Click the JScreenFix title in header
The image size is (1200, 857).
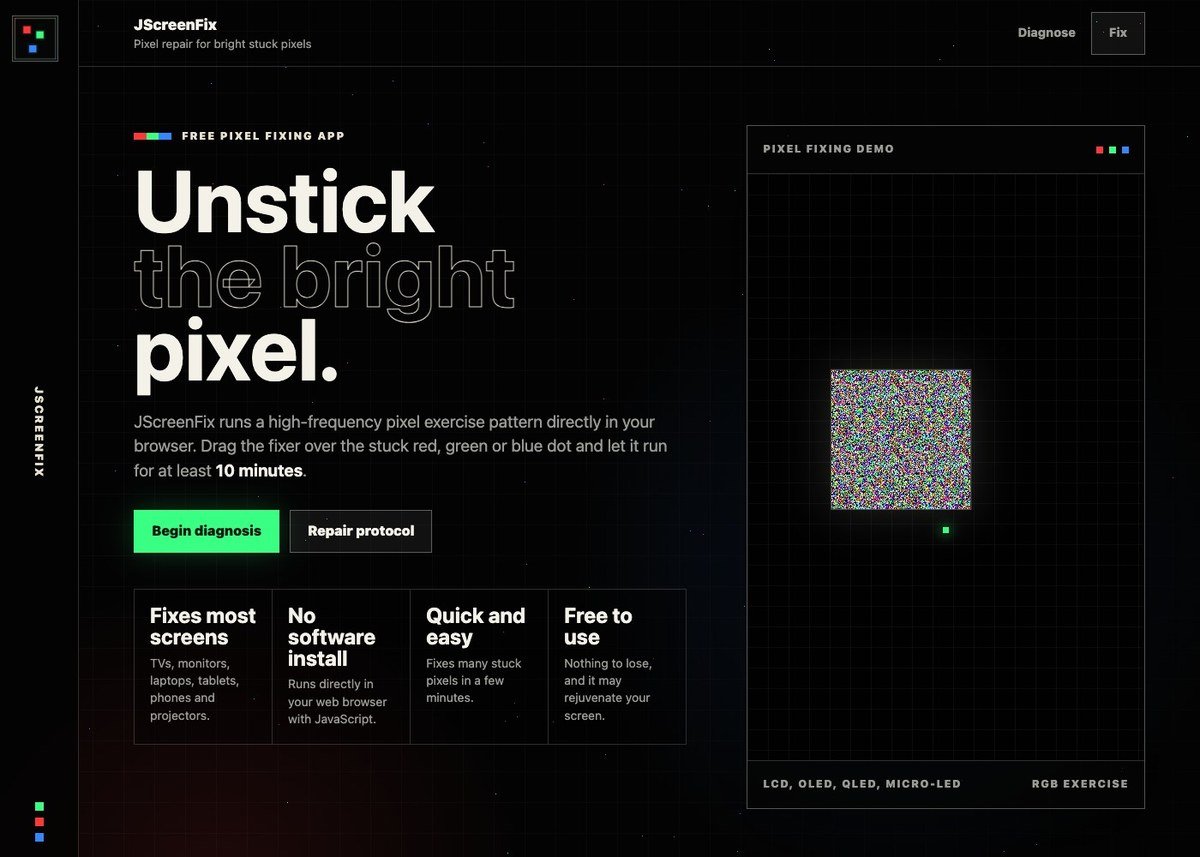tap(175, 25)
